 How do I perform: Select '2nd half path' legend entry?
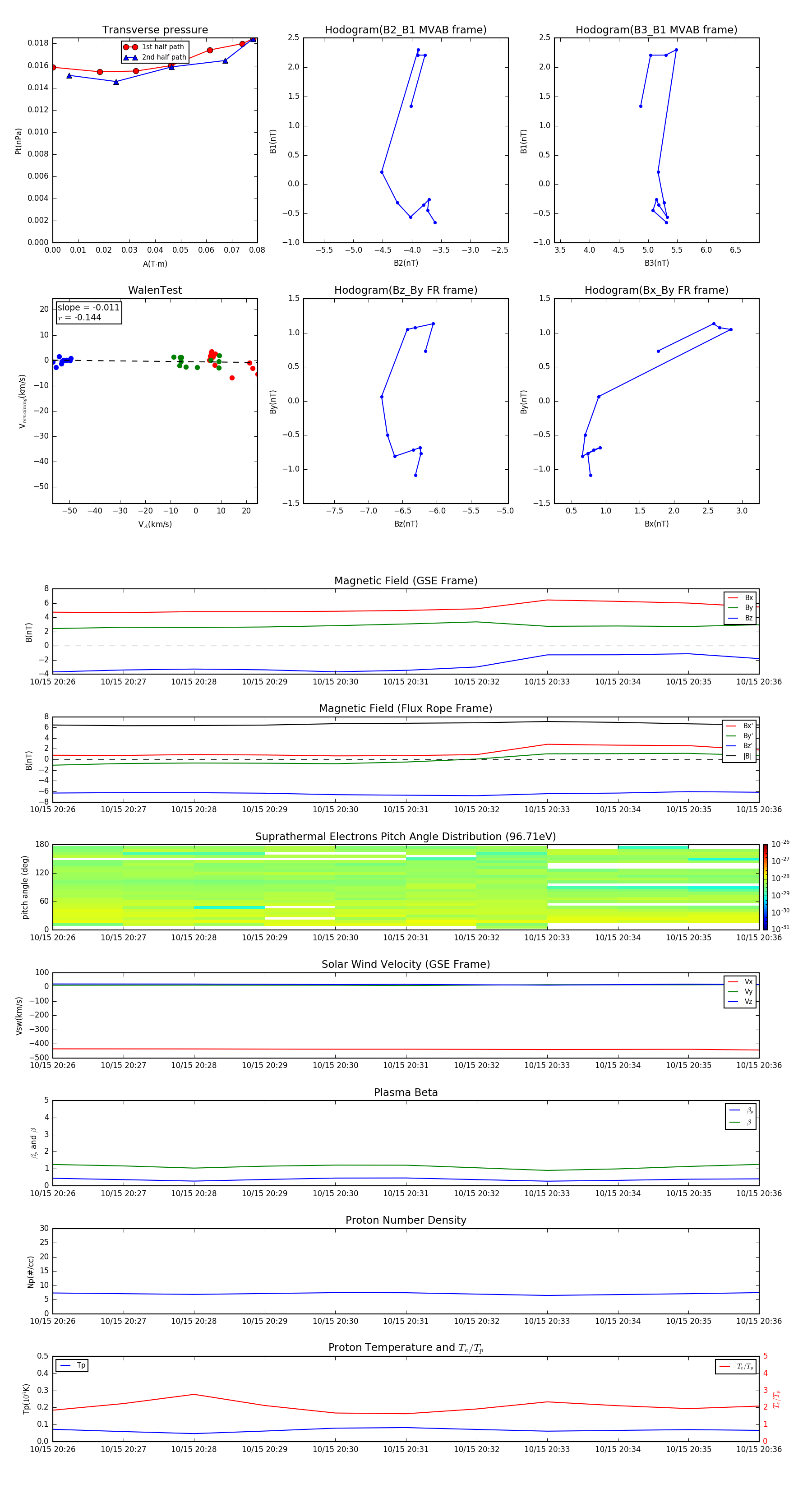tap(155, 57)
